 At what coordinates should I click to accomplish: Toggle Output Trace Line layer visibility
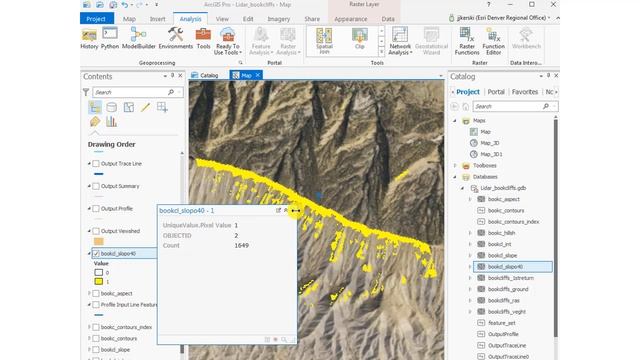96,164
